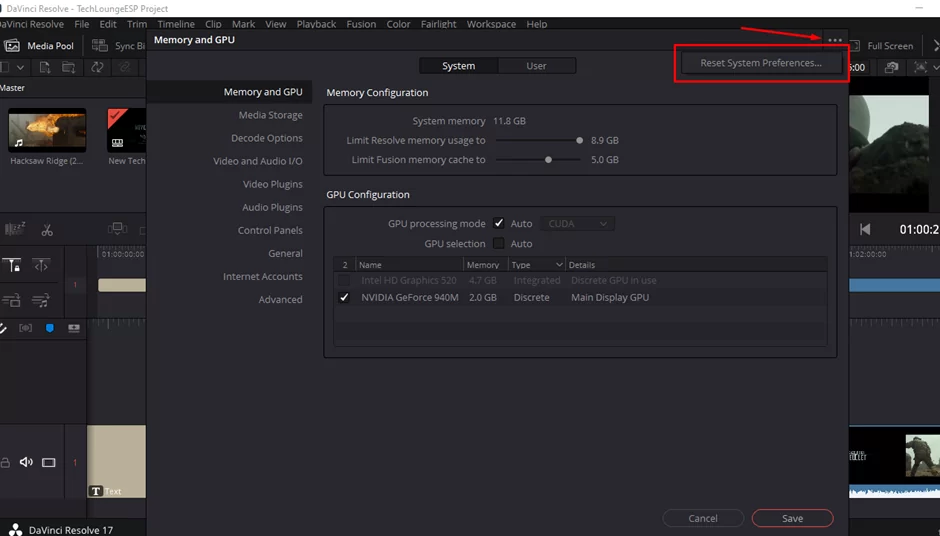Mute the track with speaker icon

point(26,462)
